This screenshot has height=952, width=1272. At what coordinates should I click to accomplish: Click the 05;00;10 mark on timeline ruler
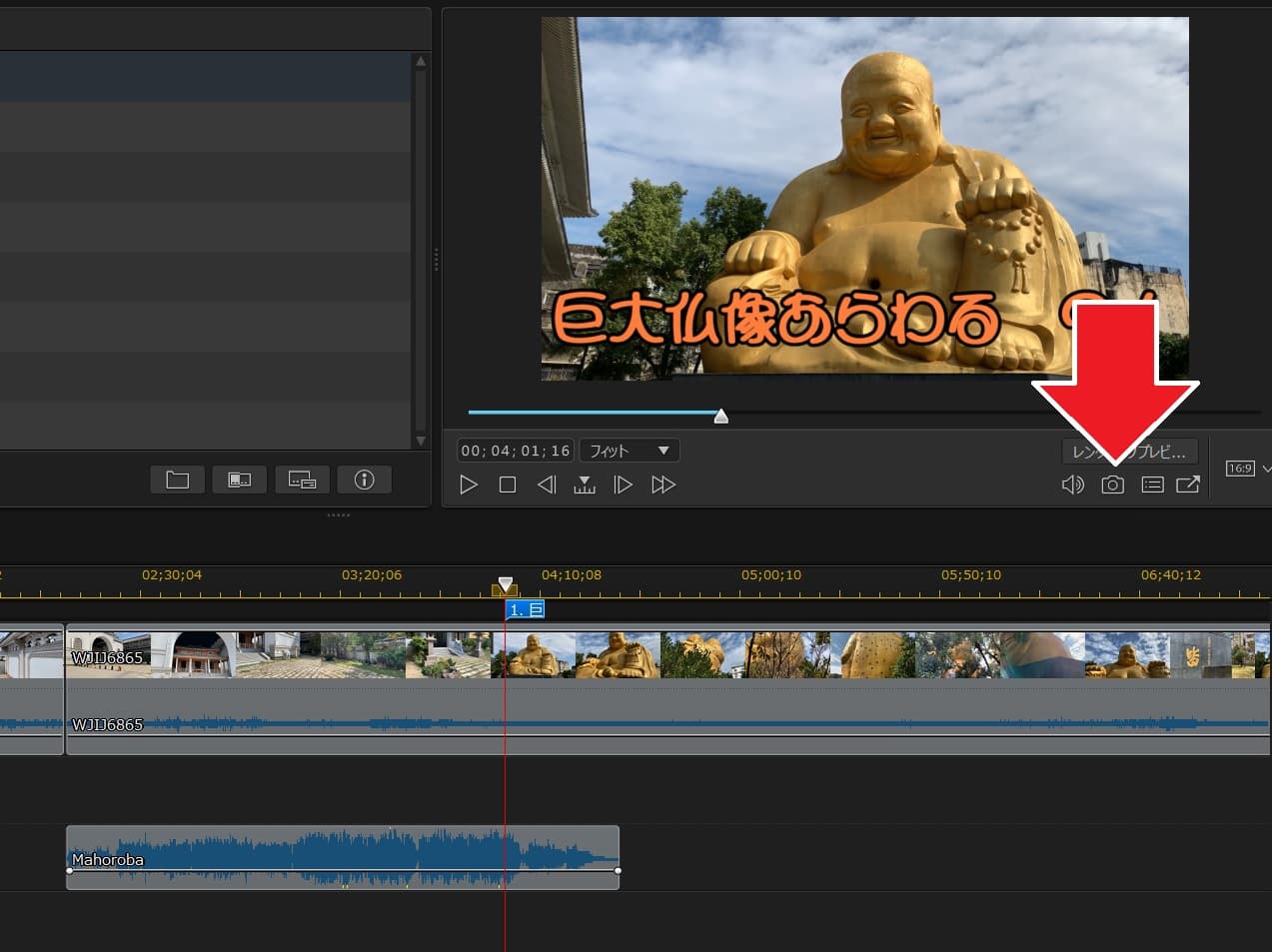771,575
